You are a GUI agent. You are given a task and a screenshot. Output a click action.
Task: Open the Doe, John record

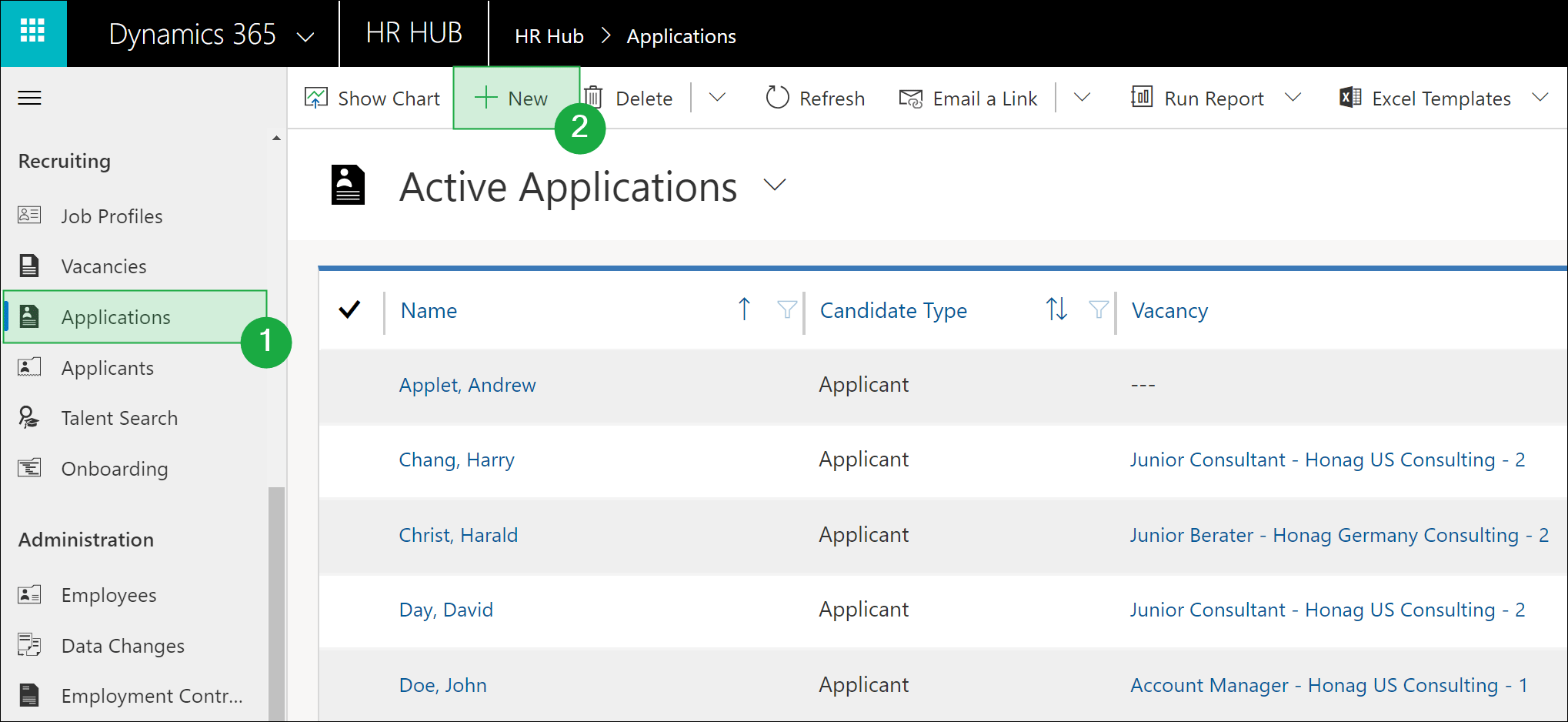point(443,684)
